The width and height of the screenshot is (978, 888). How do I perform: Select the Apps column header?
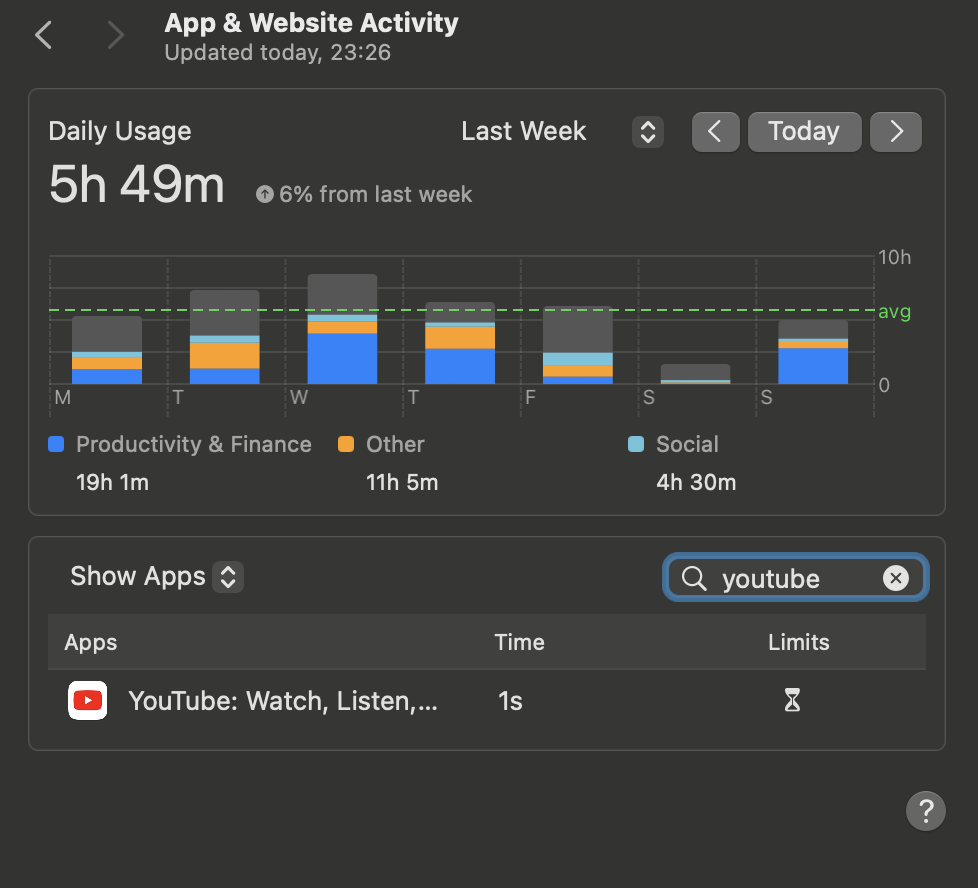pos(90,642)
